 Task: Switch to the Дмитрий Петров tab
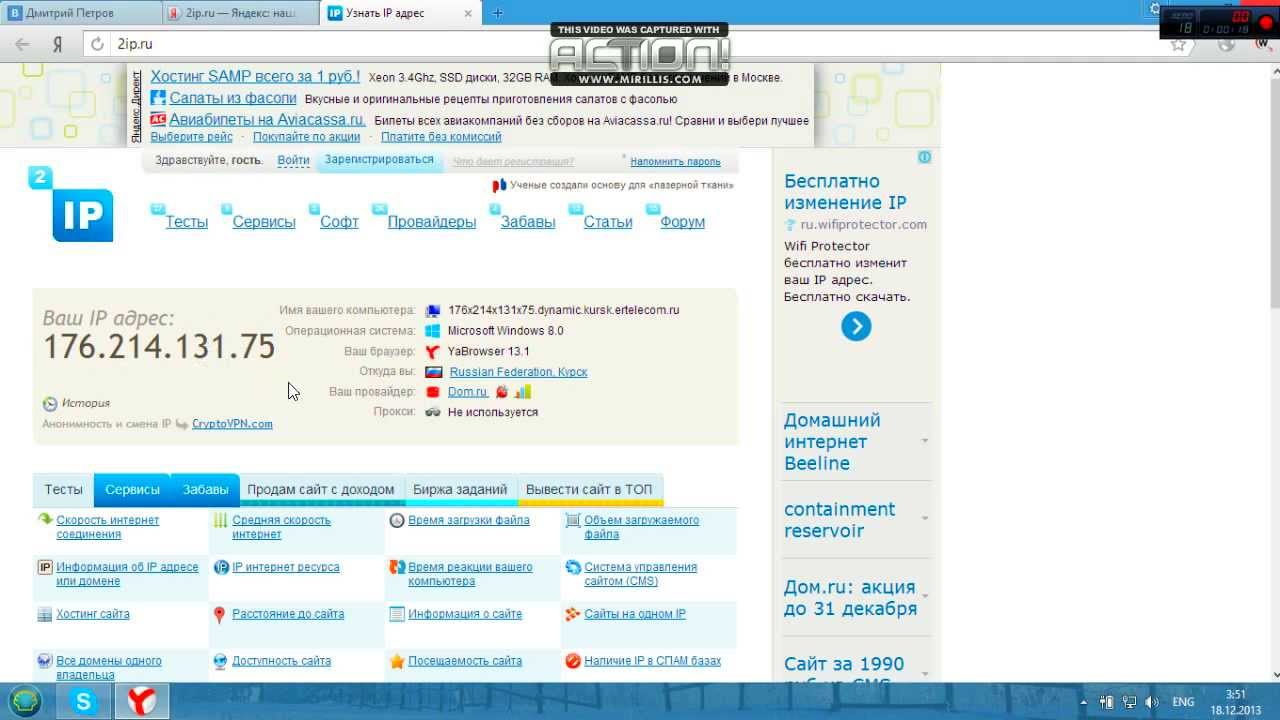(80, 13)
